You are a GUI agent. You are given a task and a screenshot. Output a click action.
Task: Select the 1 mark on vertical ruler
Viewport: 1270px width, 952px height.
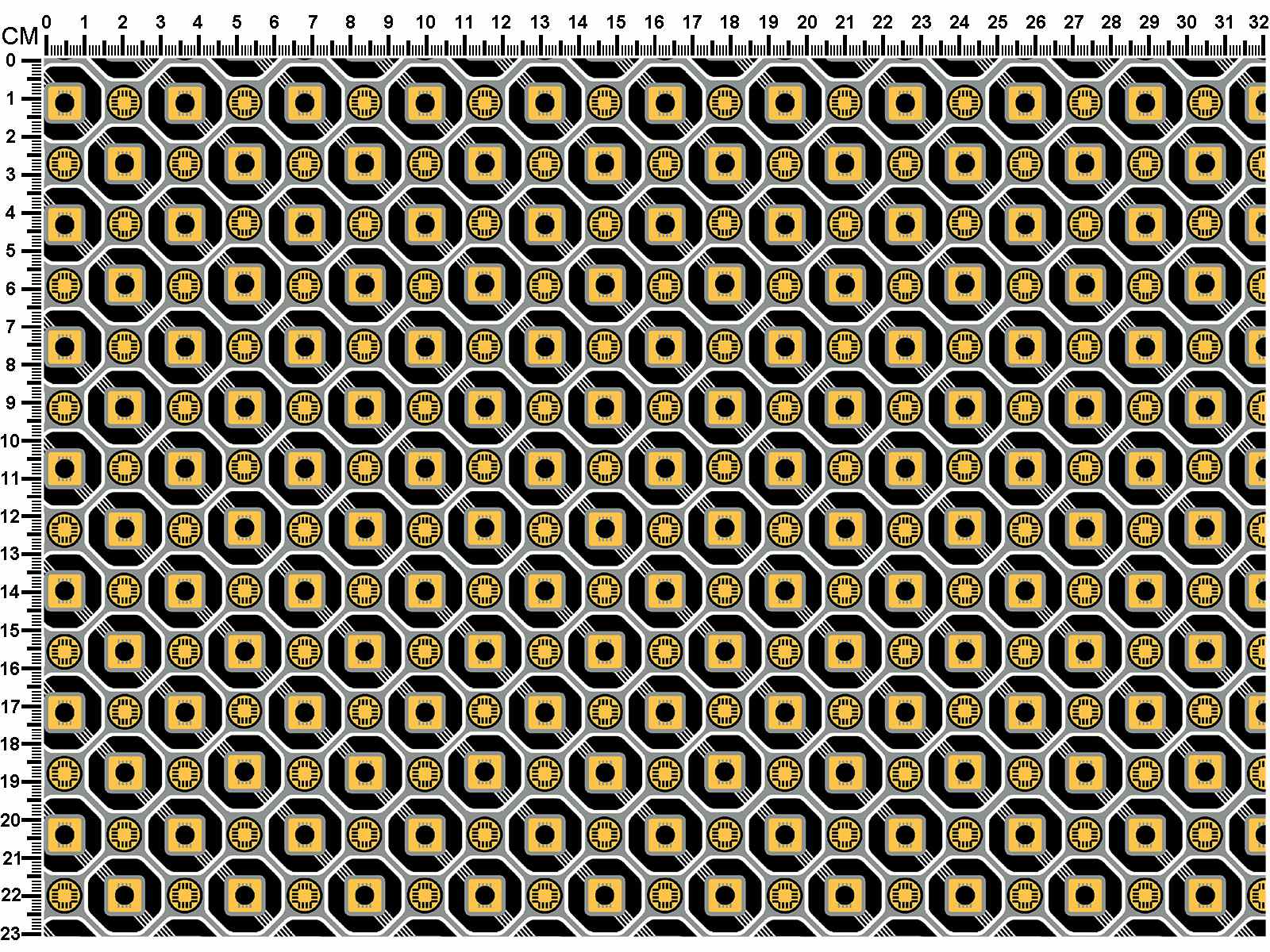[x=13, y=98]
